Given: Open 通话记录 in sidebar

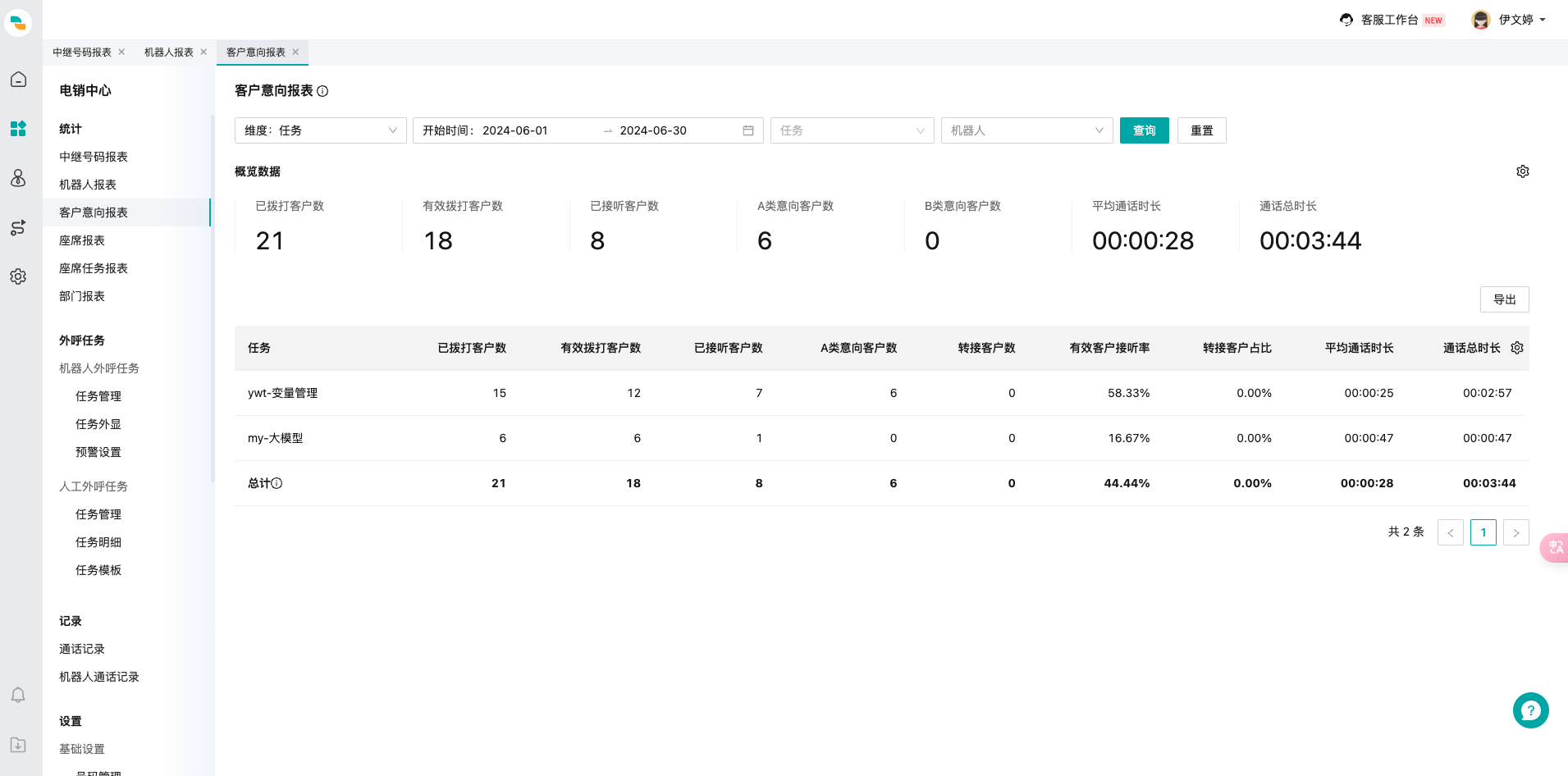Looking at the screenshot, I should click(x=82, y=649).
